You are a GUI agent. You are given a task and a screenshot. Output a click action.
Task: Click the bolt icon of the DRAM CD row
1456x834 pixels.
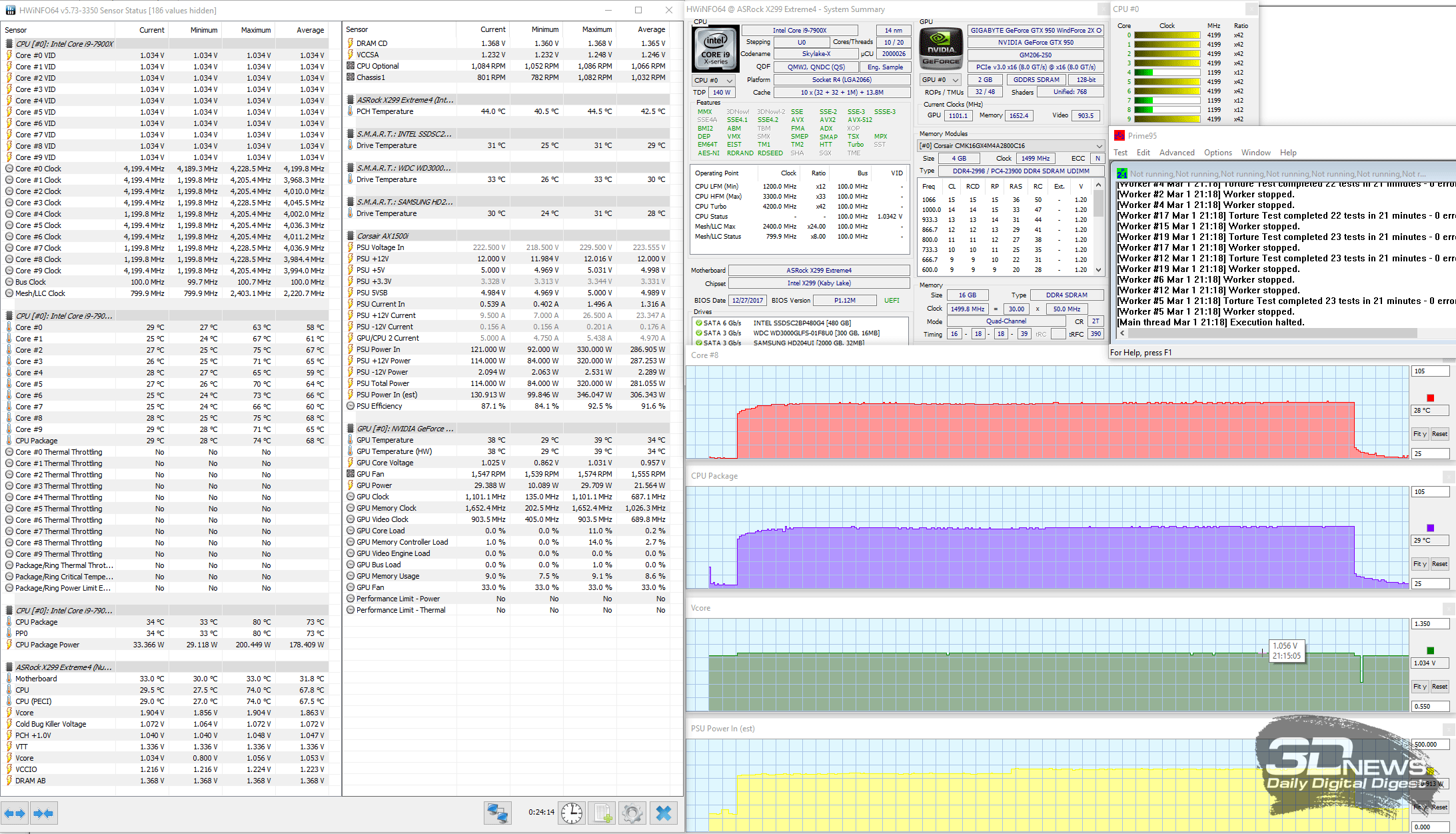click(351, 43)
